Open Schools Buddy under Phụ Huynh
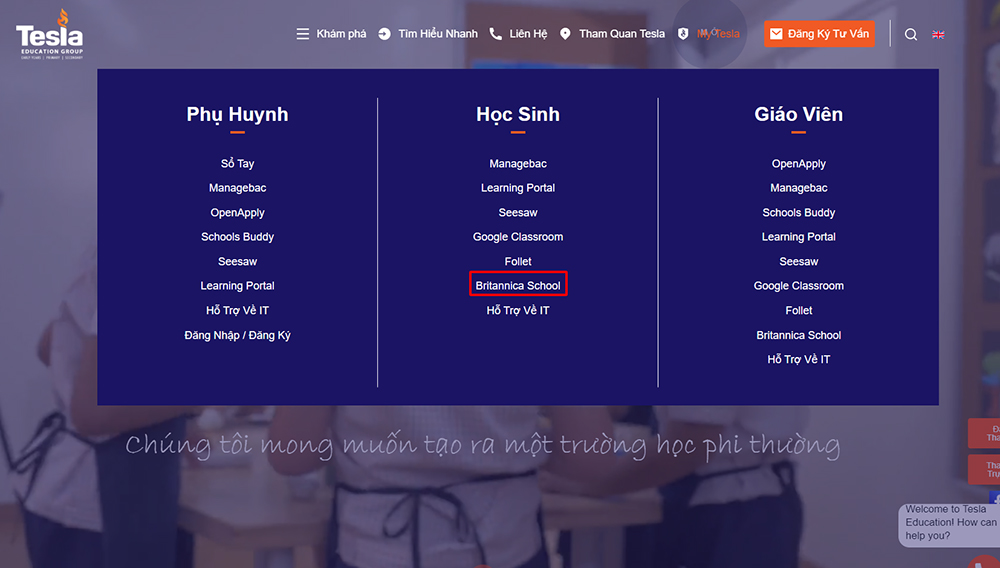1000x568 pixels. [237, 237]
